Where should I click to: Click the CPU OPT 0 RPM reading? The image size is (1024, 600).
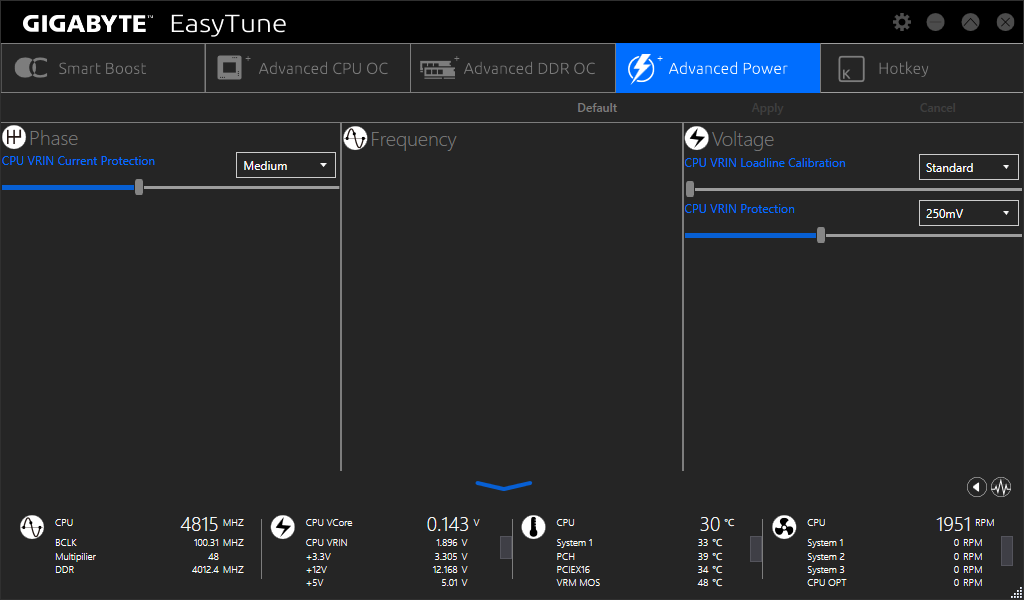click(967, 582)
